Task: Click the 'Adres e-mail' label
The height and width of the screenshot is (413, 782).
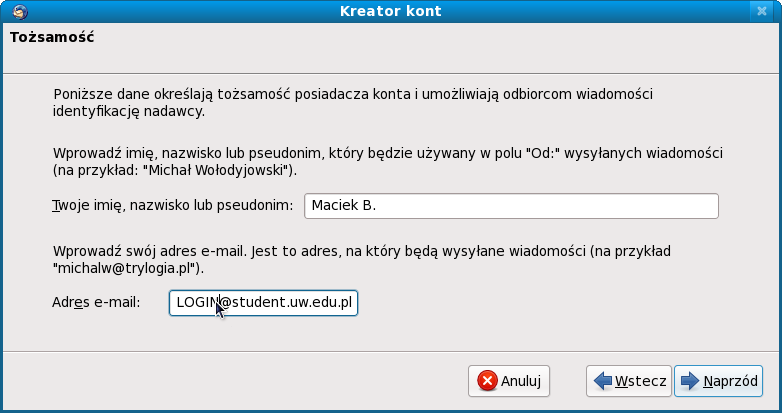Action: [96, 302]
